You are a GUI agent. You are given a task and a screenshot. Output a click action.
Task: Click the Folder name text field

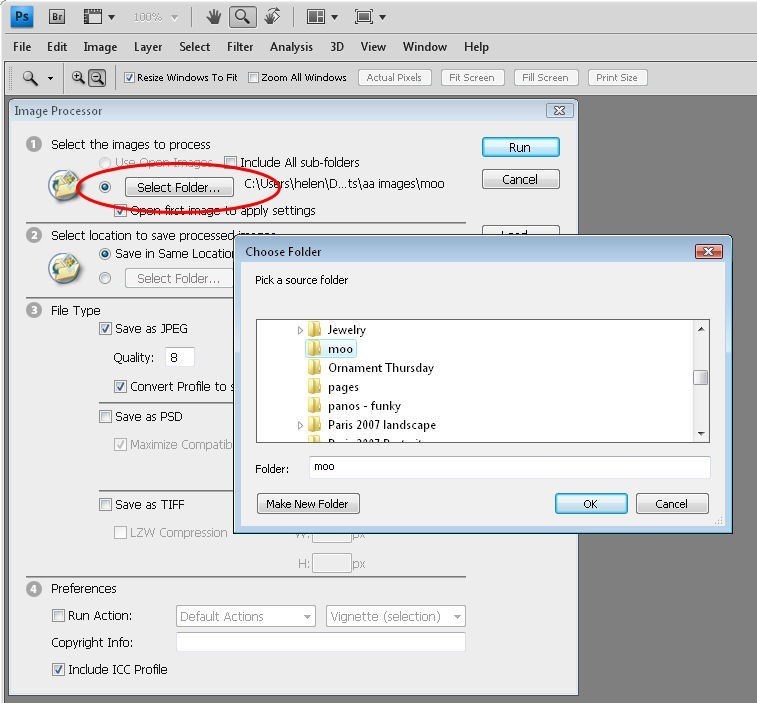[x=509, y=467]
